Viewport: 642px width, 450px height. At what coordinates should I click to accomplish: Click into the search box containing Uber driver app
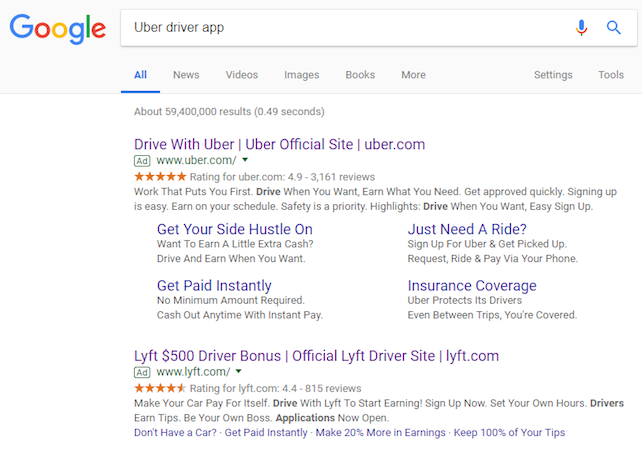[340, 28]
